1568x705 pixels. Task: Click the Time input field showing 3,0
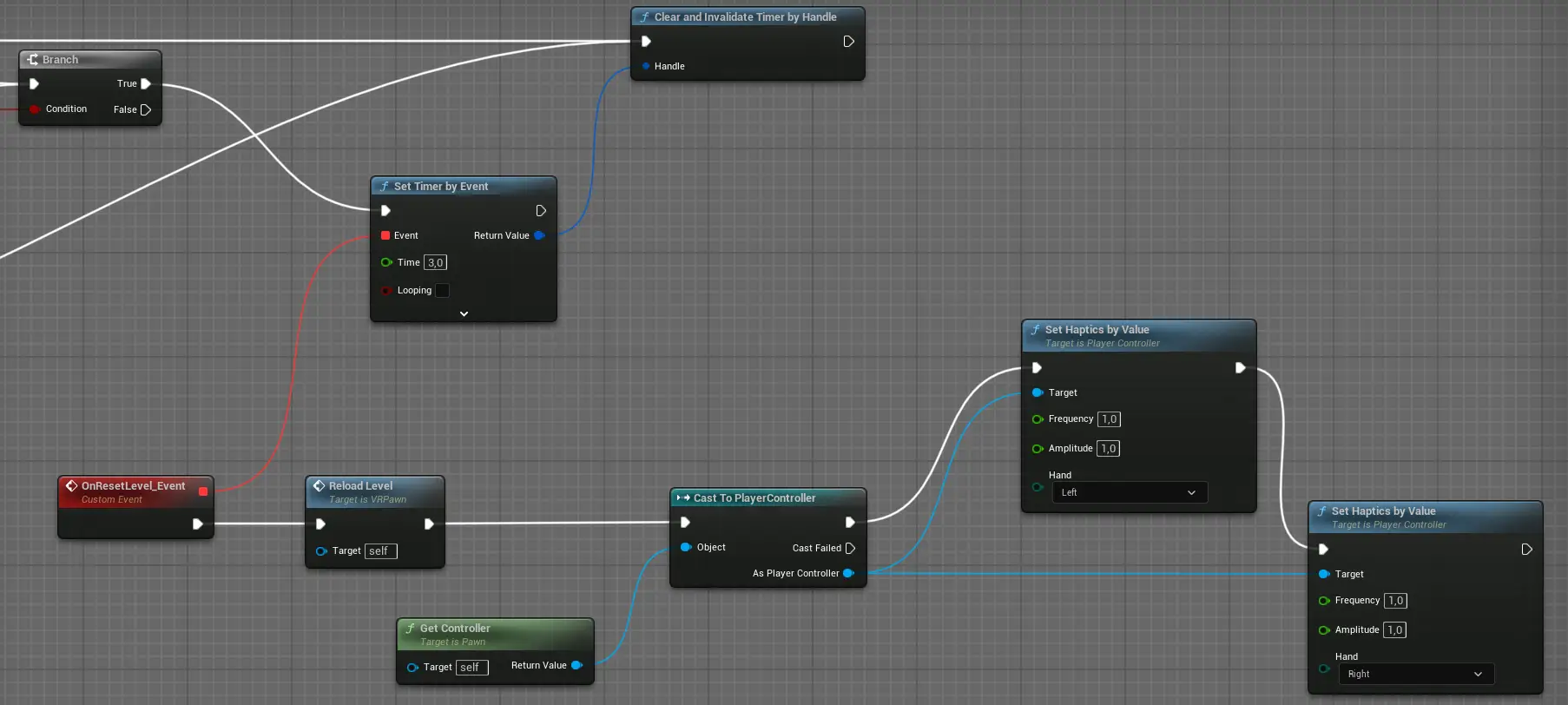(x=435, y=263)
